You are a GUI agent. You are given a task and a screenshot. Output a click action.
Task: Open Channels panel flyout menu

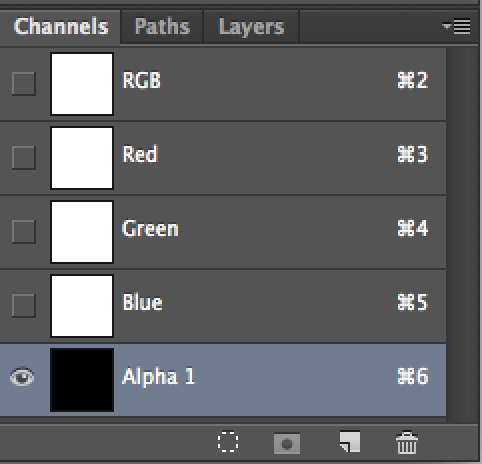pyautogui.click(x=456, y=26)
